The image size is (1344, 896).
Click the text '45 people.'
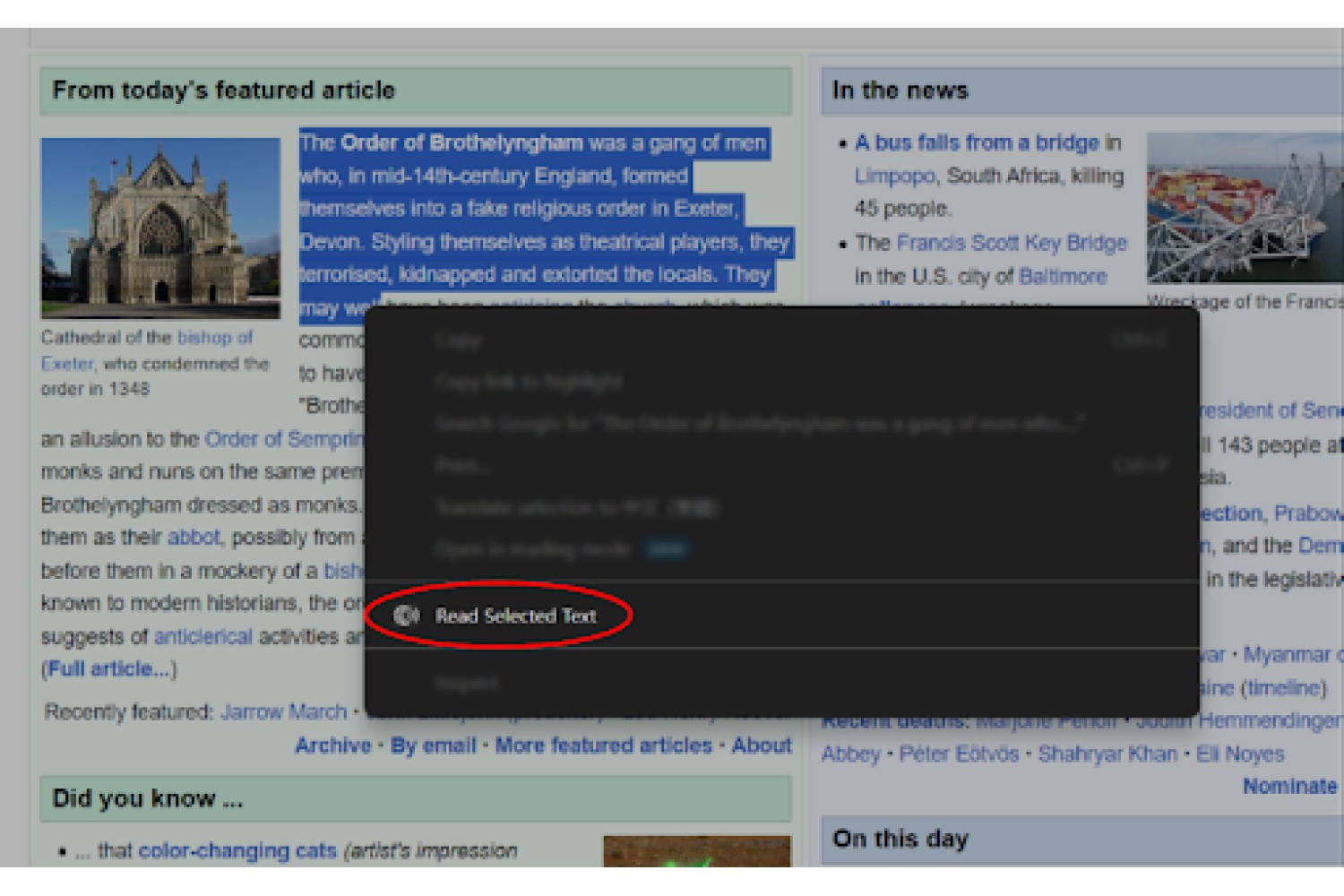tap(902, 209)
